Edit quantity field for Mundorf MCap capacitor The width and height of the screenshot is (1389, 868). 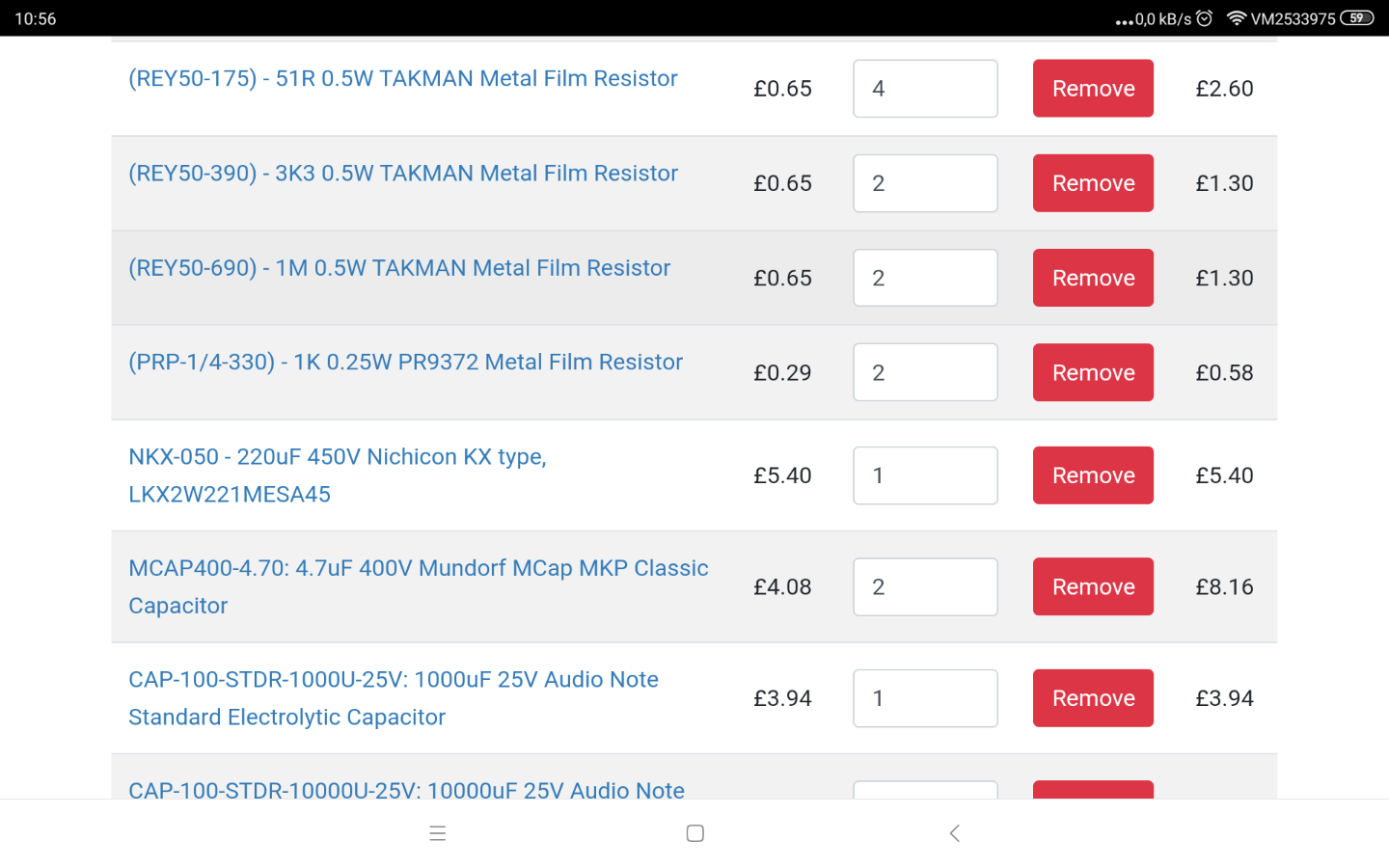(x=925, y=586)
